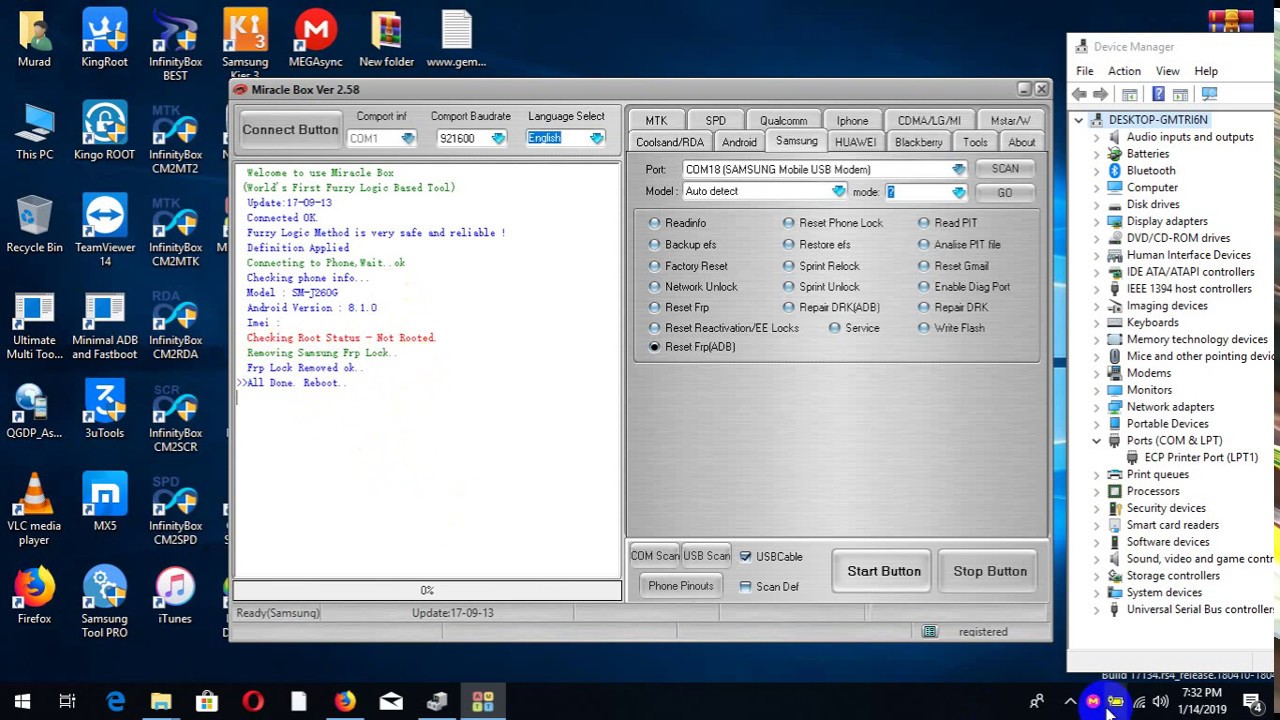Open TeamViewer 14 desktop icon
This screenshot has height=720, width=1280.
pos(104,231)
